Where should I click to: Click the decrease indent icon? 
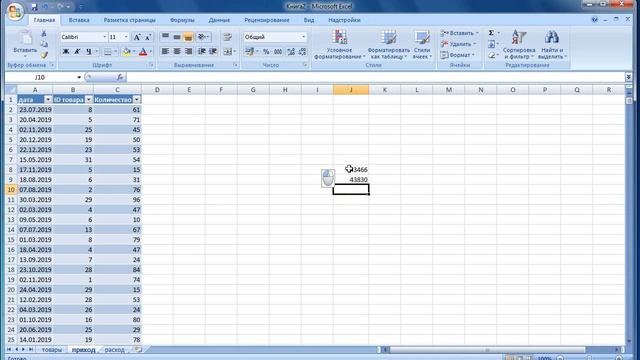coord(202,51)
